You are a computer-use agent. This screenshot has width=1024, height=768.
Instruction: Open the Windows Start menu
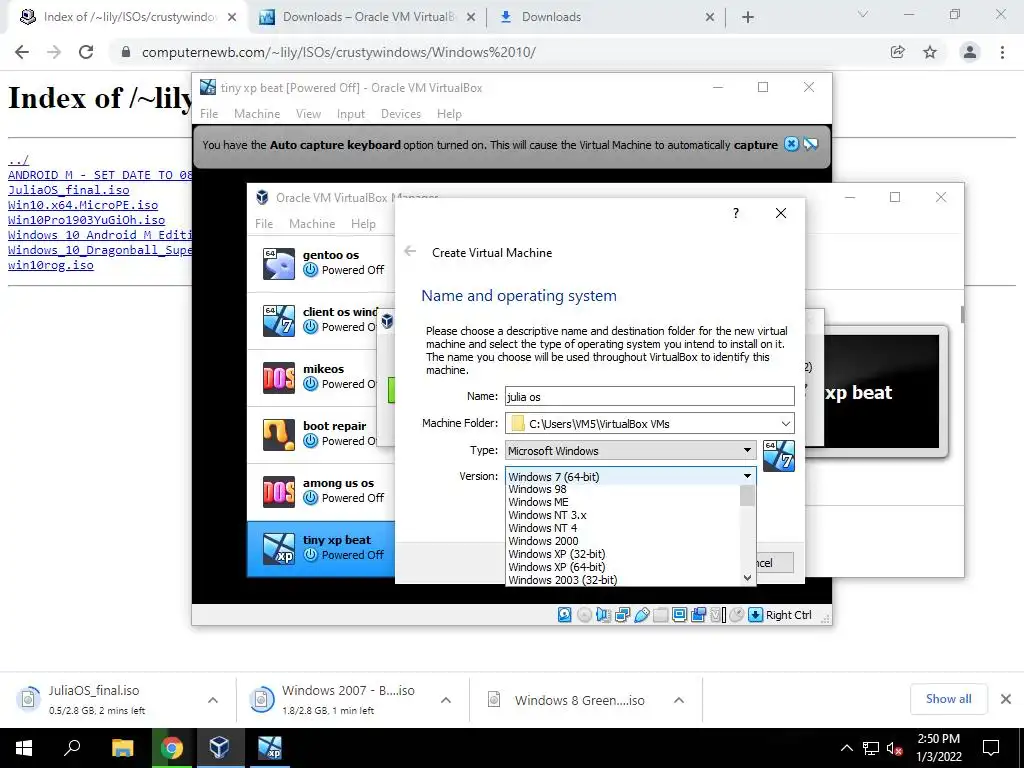pos(24,748)
